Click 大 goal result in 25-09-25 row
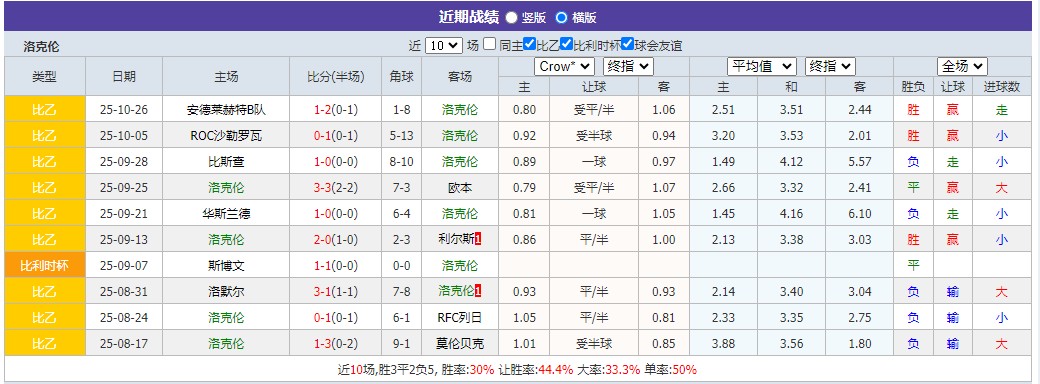1040x384 pixels. [1002, 188]
